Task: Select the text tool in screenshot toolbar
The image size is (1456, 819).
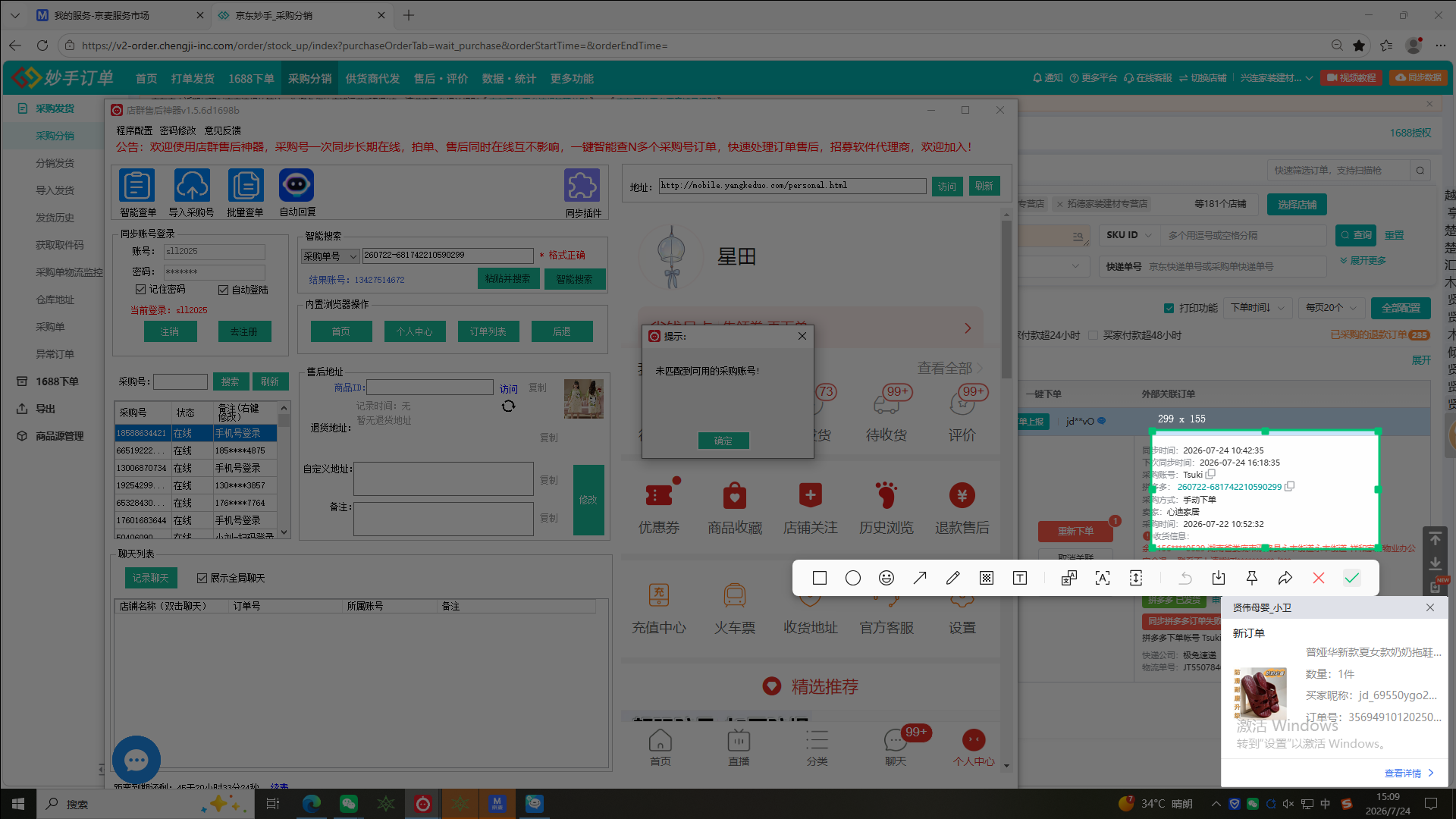Action: (1020, 579)
